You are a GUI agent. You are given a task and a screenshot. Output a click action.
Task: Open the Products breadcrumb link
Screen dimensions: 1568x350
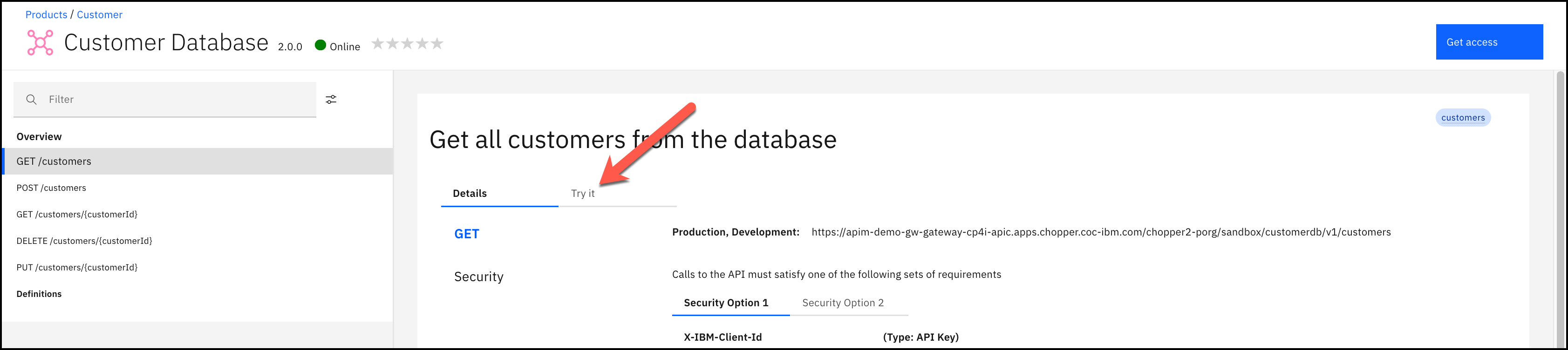point(46,14)
